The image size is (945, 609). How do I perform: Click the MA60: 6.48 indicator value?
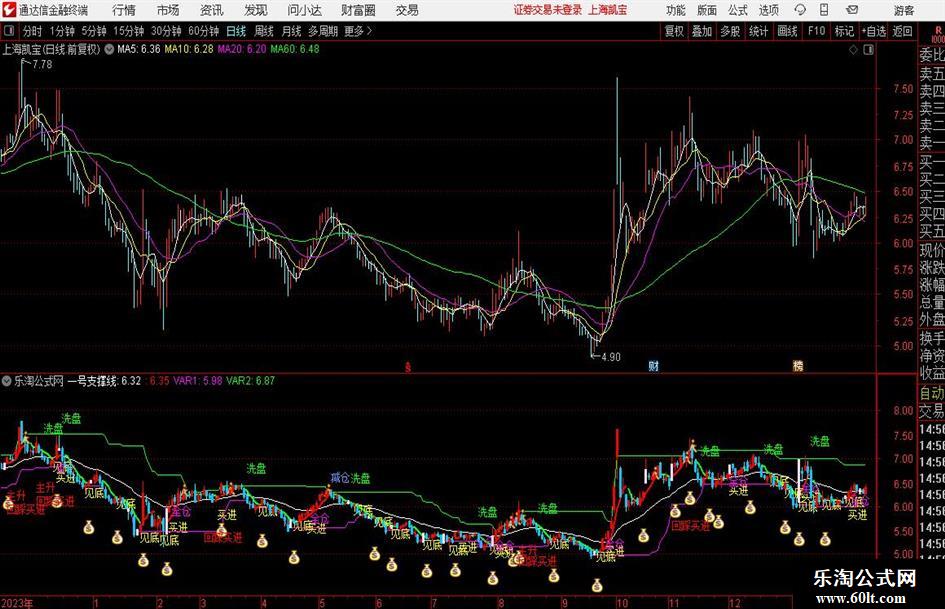point(295,49)
